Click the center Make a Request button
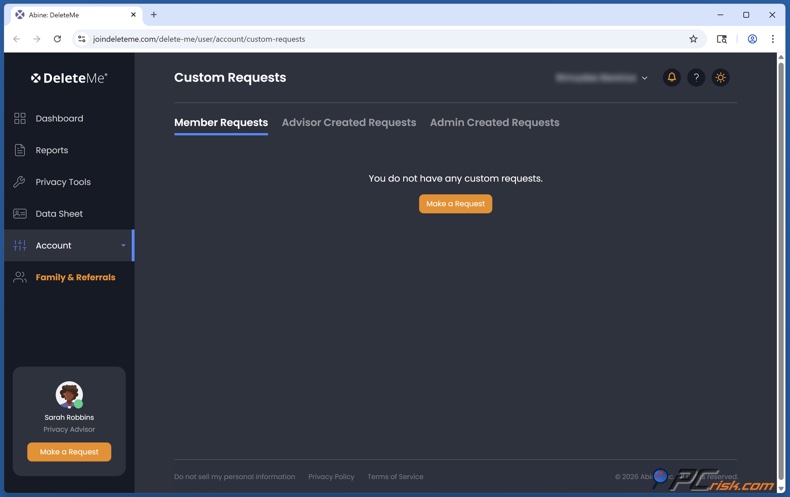The image size is (790, 497). 455,204
